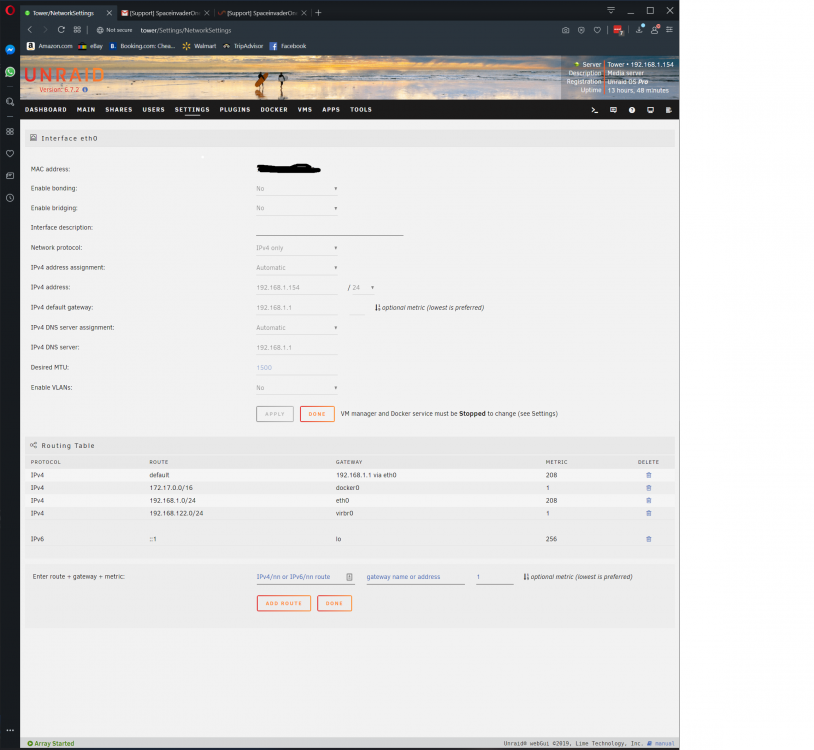The width and height of the screenshot is (814, 750).
Task: Click the Desired MTU field
Action: pyautogui.click(x=296, y=367)
